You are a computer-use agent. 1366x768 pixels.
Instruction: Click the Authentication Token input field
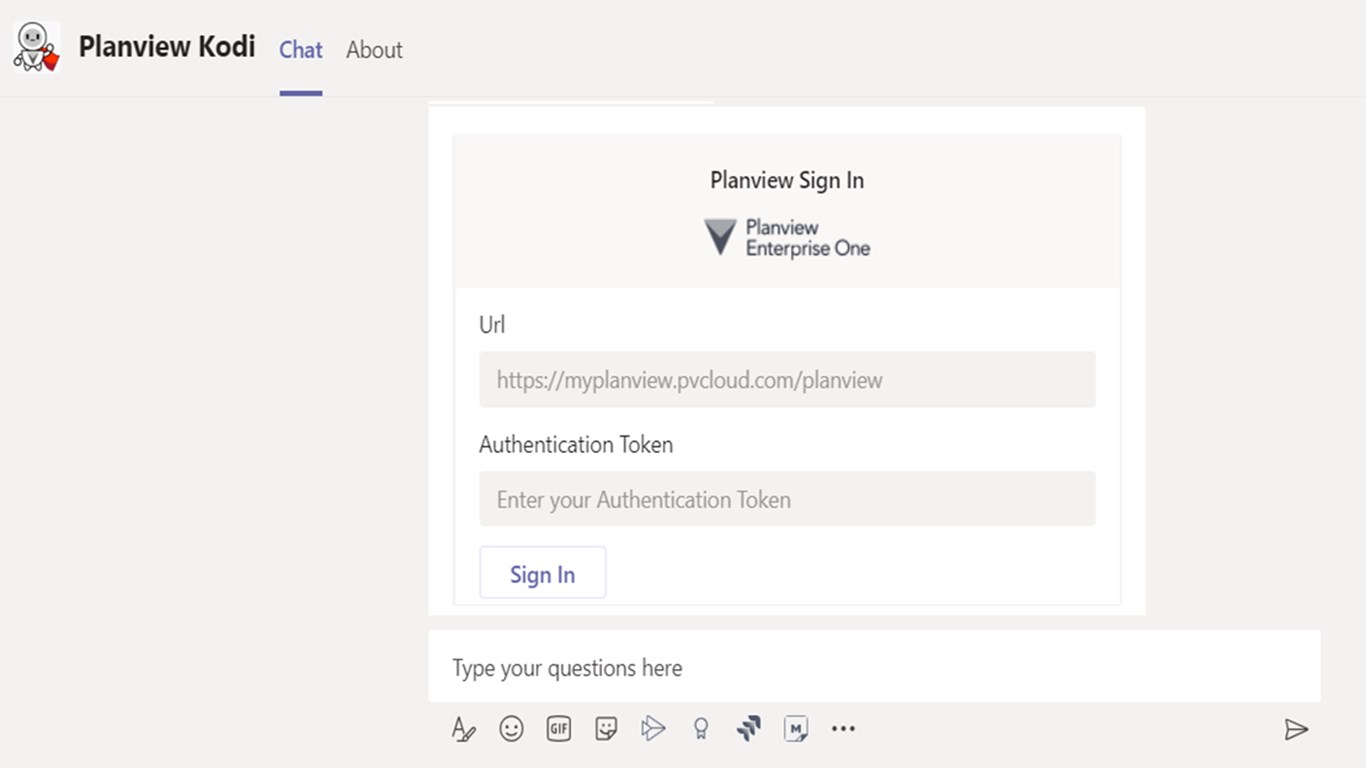[x=787, y=500]
